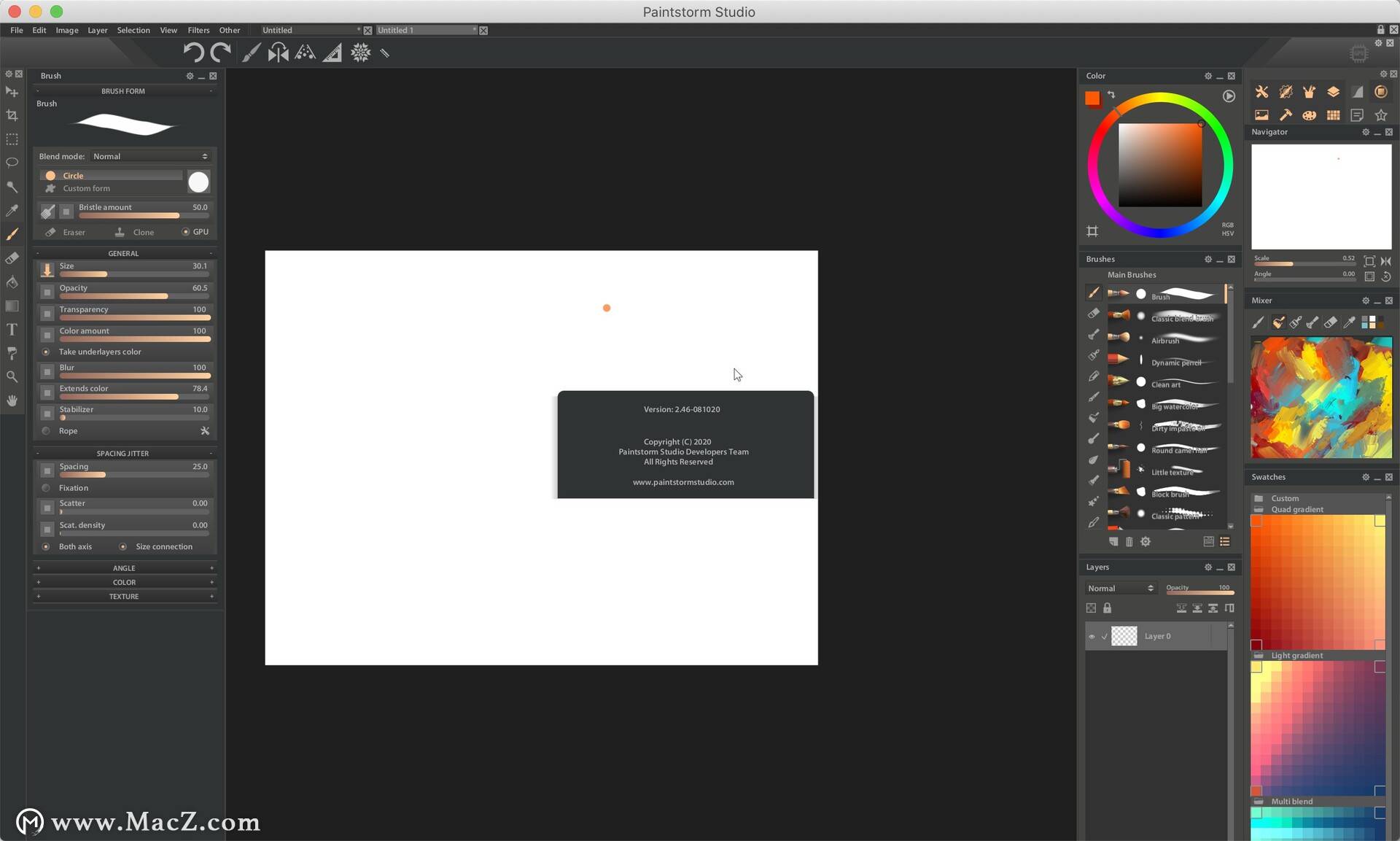Select the Fill bucket tool
This screenshot has height=841, width=1400.
(x=12, y=282)
